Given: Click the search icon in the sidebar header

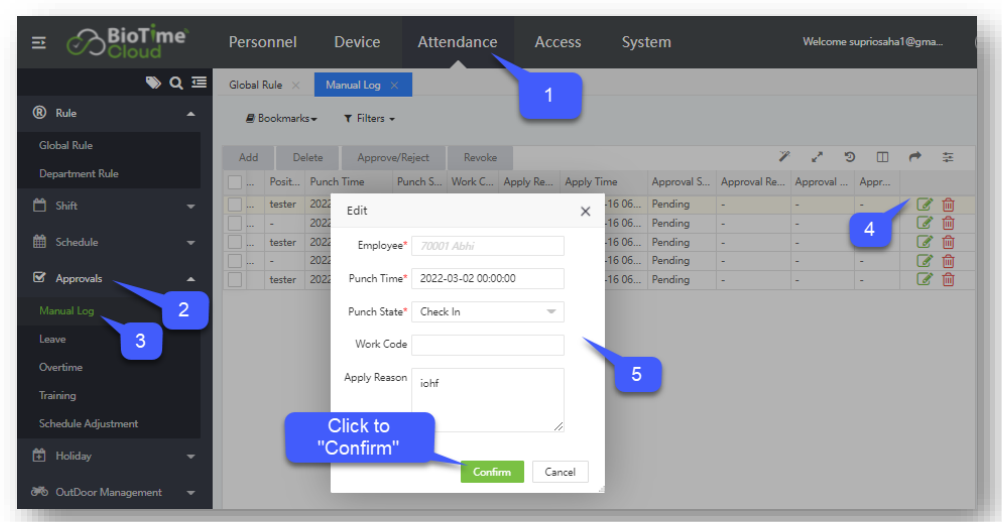Looking at the screenshot, I should (176, 84).
